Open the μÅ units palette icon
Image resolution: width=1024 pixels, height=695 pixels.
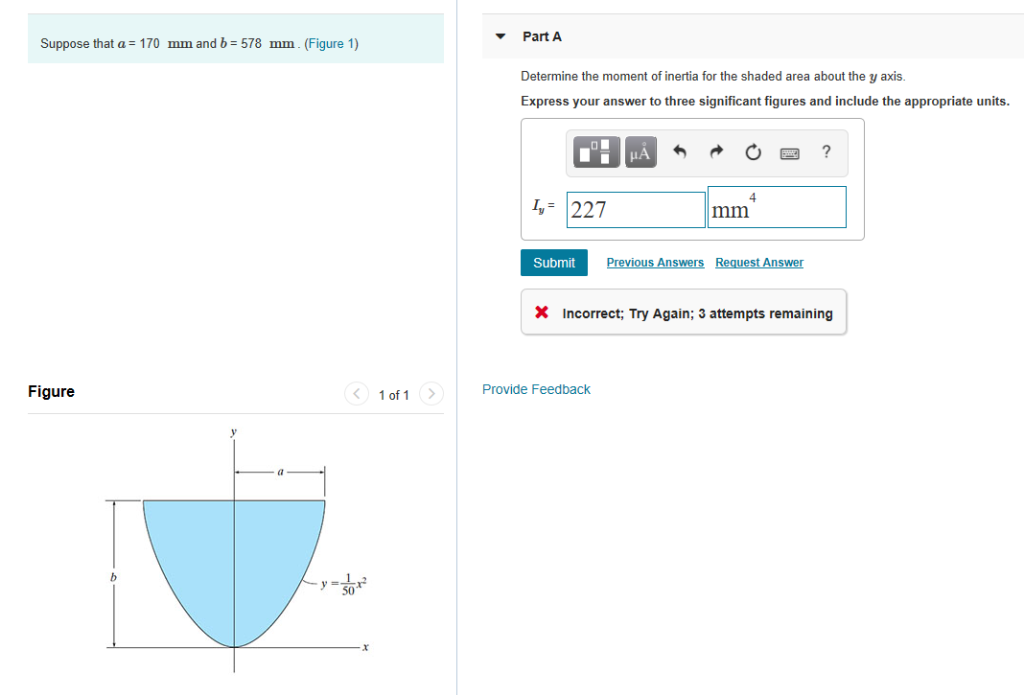pyautogui.click(x=639, y=152)
